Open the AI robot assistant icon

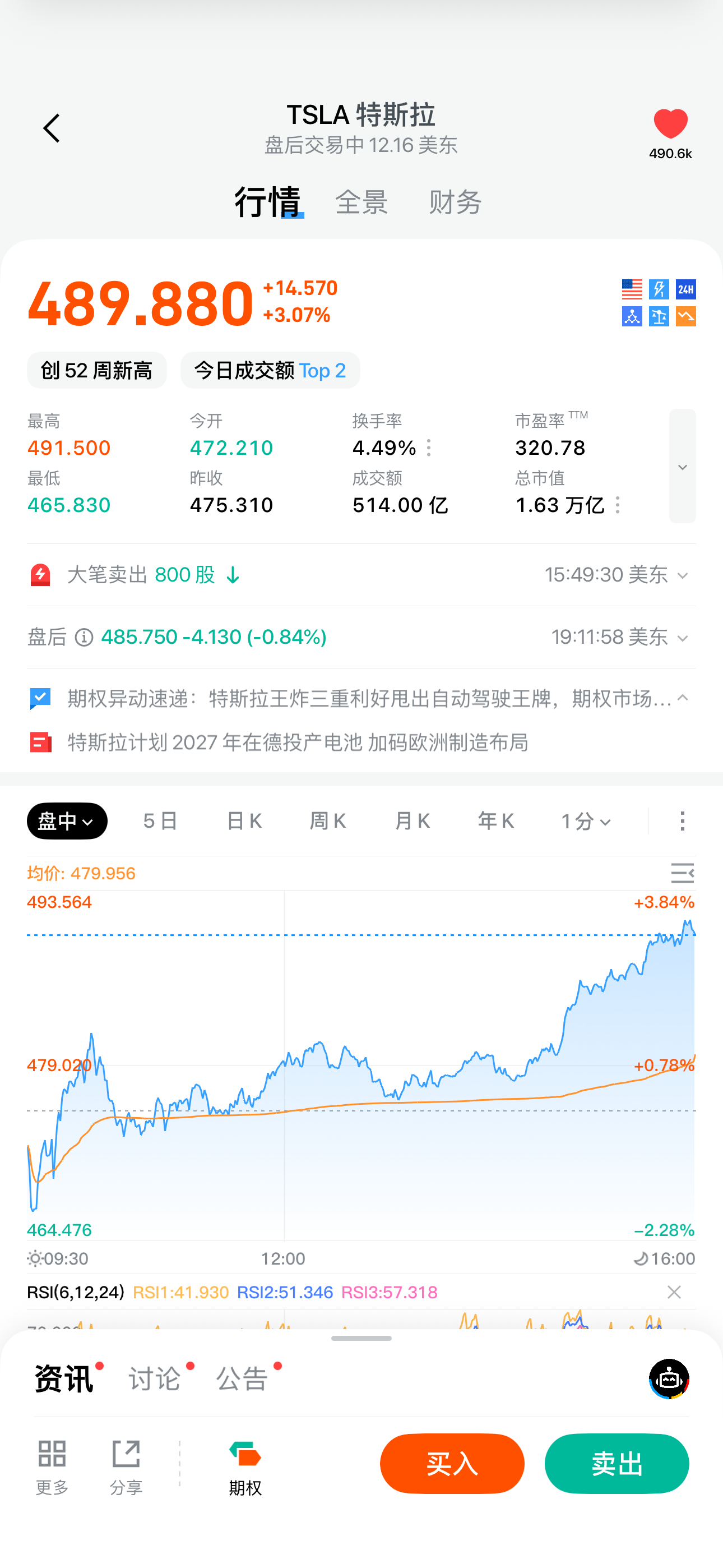click(669, 1378)
